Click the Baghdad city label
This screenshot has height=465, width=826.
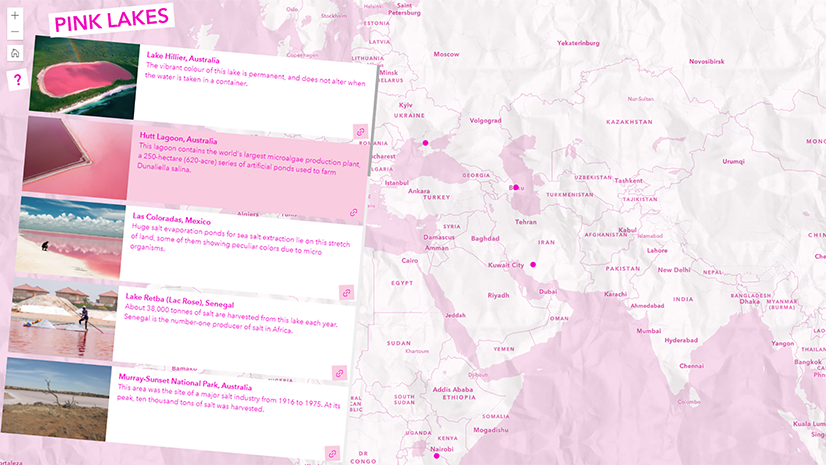485,239
